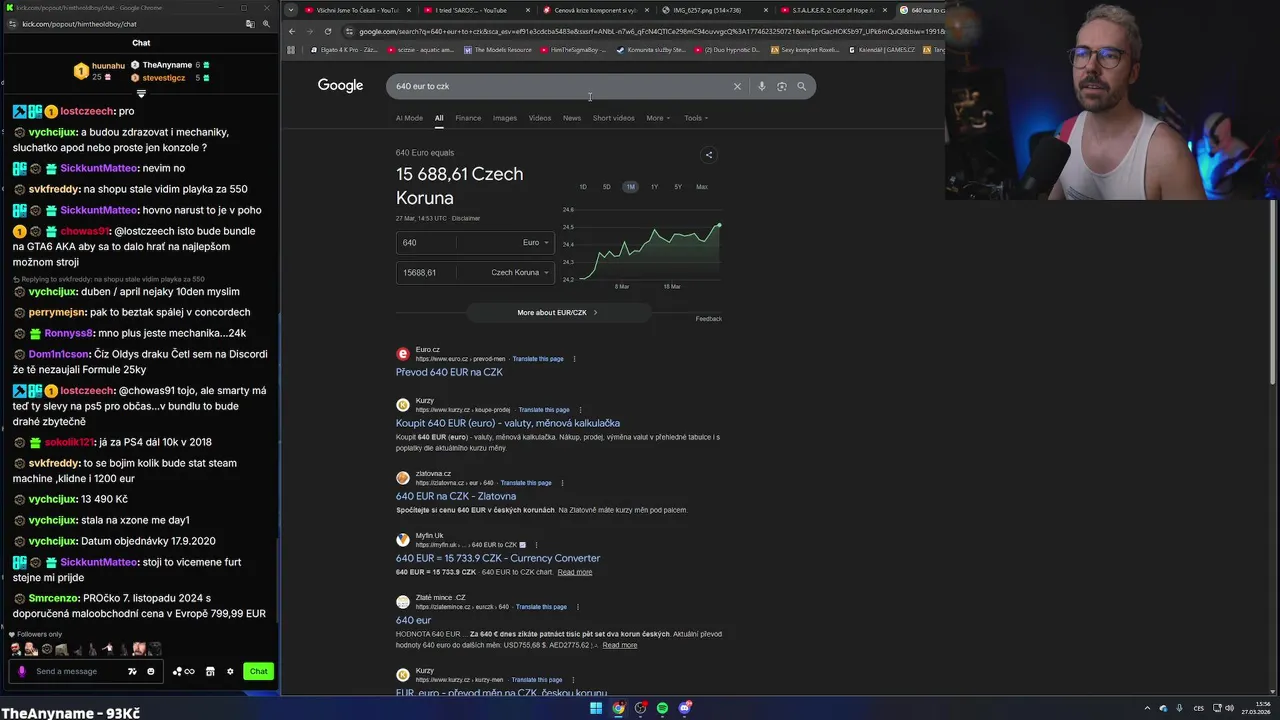The height and width of the screenshot is (720, 1280).
Task: Select the 5D chart range
Action: pos(606,187)
